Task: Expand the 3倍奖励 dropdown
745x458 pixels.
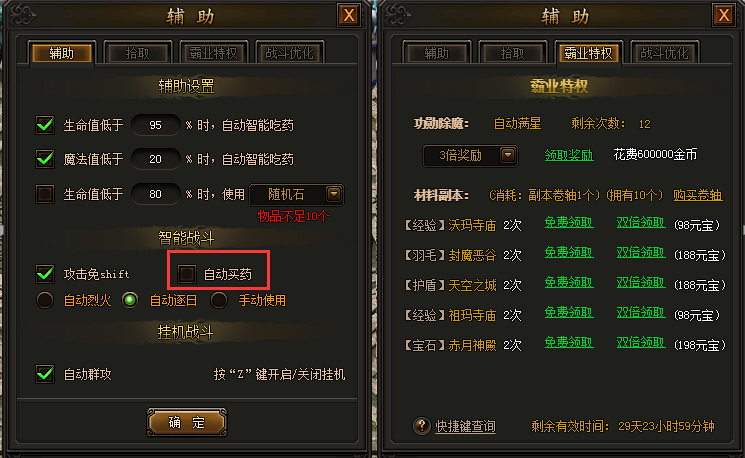Action: [507, 155]
